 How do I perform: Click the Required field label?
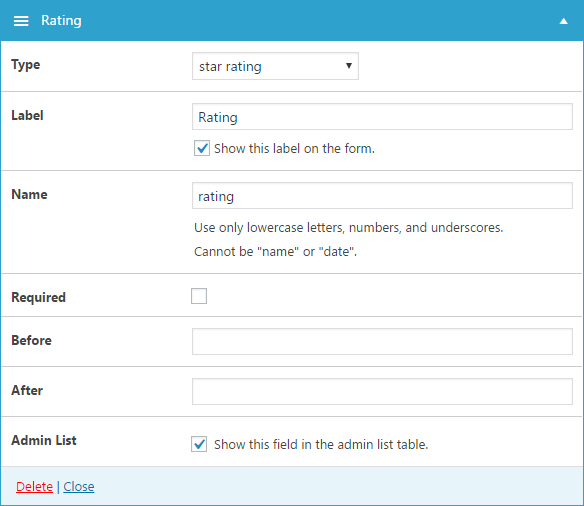point(38,297)
